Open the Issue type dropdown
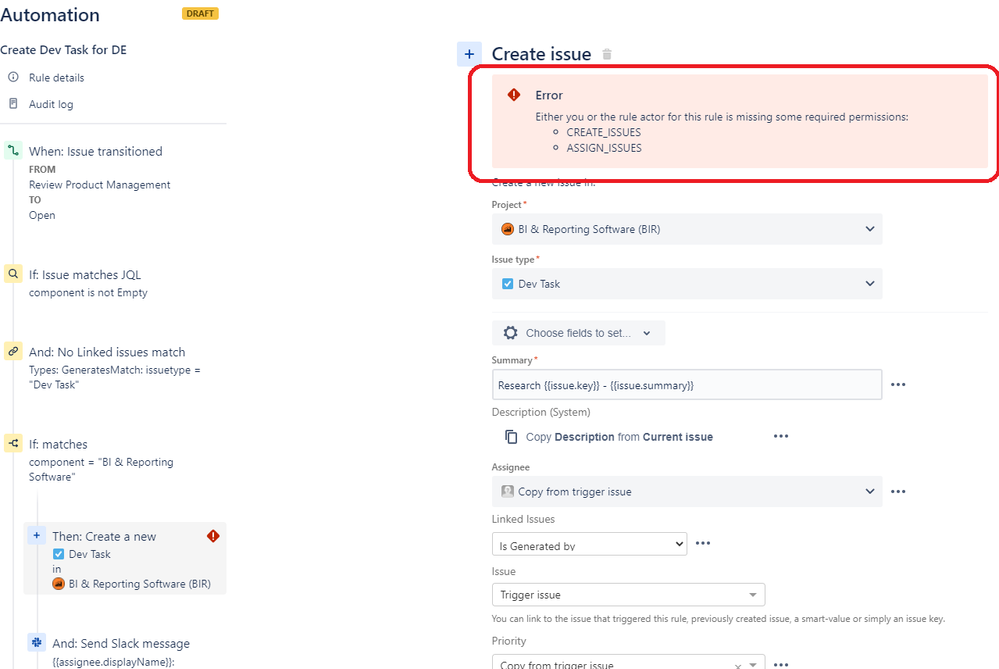This screenshot has height=669, width=999. [687, 284]
